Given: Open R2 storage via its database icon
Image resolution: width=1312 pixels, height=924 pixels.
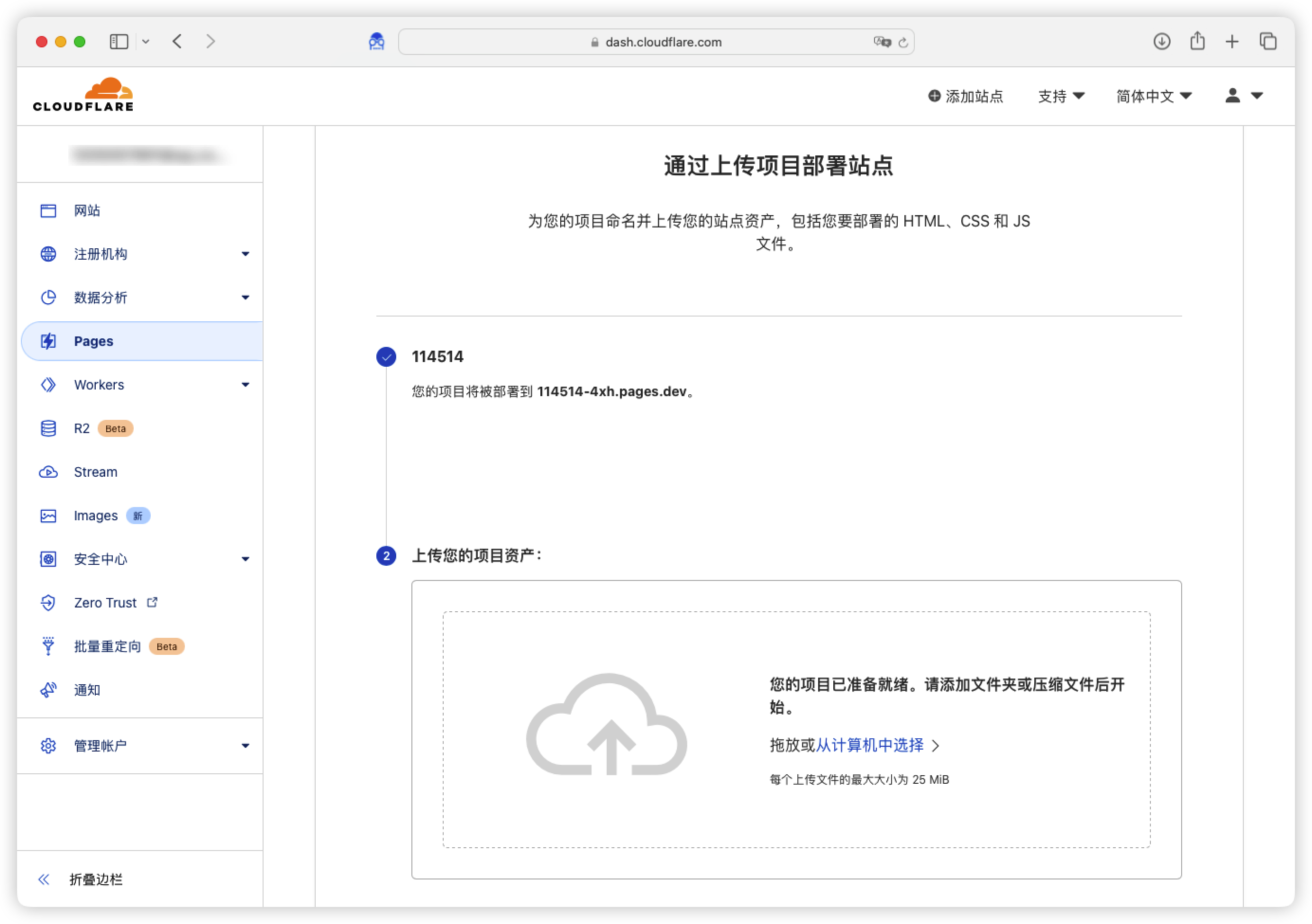Looking at the screenshot, I should (x=48, y=428).
